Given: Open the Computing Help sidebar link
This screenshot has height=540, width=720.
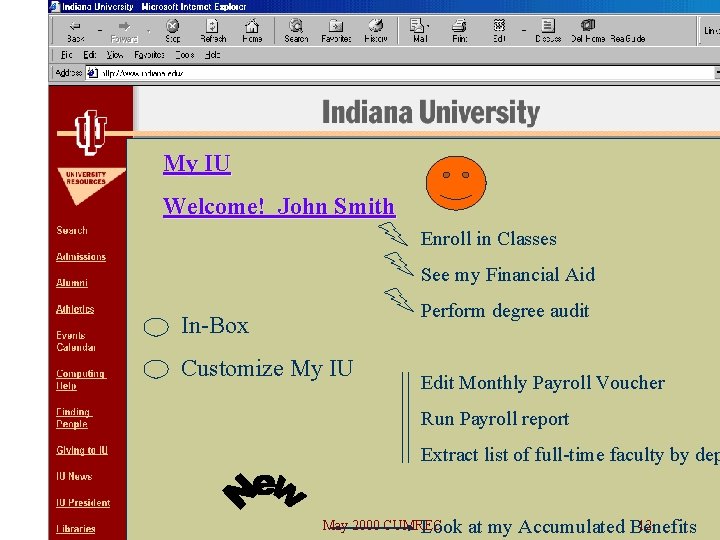Looking at the screenshot, I should (x=81, y=380).
